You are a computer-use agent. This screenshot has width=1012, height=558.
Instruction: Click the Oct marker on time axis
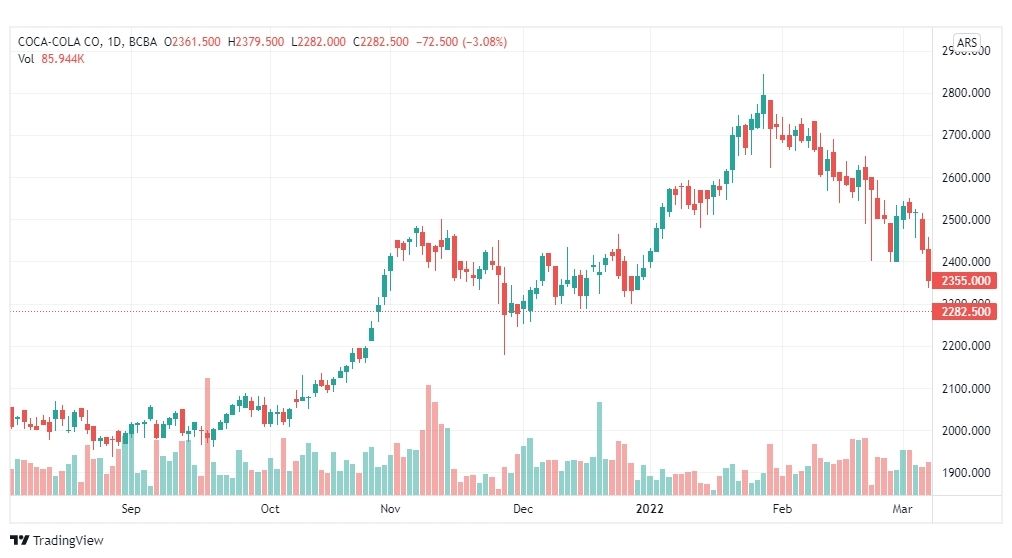(270, 509)
